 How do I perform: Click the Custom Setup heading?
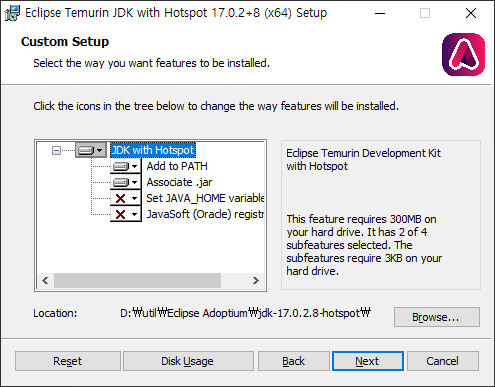tap(65, 42)
